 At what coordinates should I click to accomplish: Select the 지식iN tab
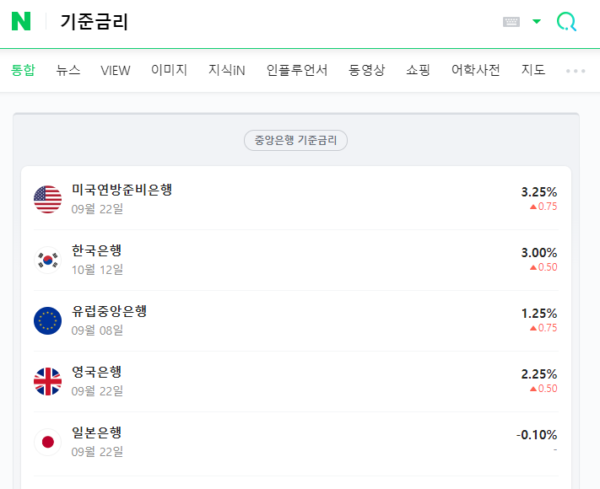point(227,70)
